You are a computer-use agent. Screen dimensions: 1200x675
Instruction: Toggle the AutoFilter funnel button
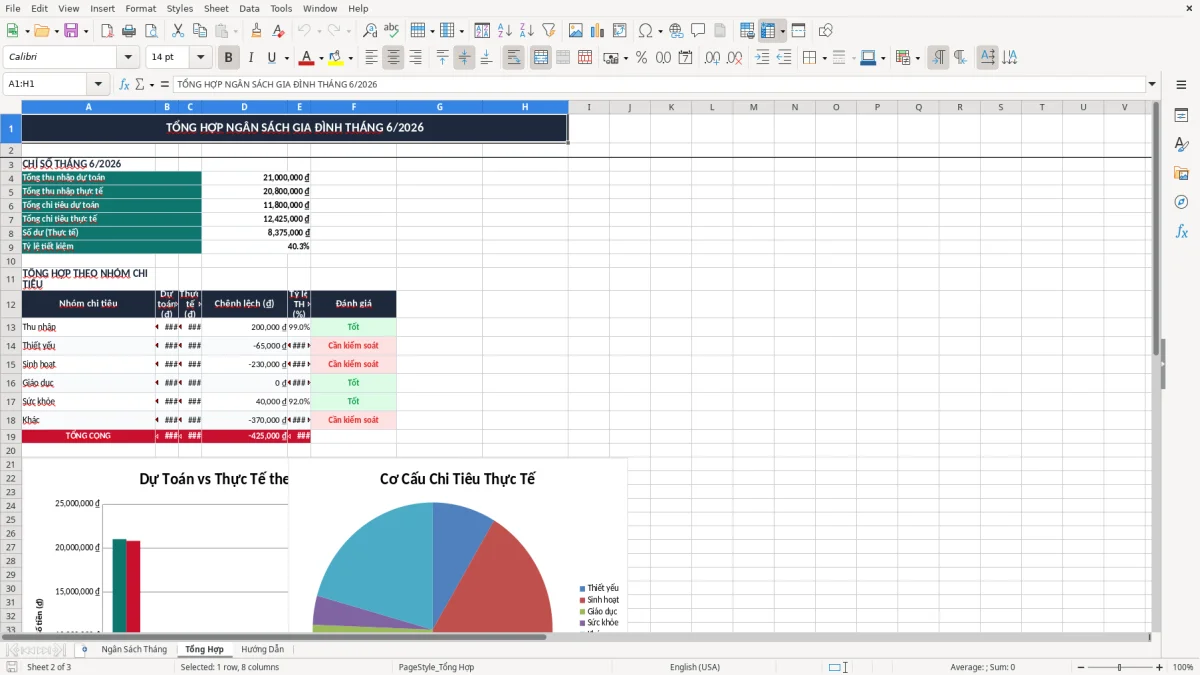548,31
